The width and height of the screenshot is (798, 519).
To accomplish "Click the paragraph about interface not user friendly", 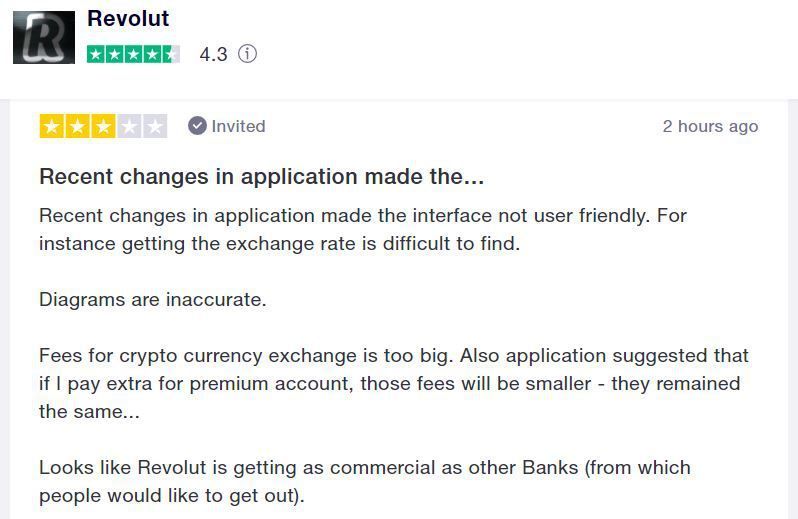I will tap(363, 229).
